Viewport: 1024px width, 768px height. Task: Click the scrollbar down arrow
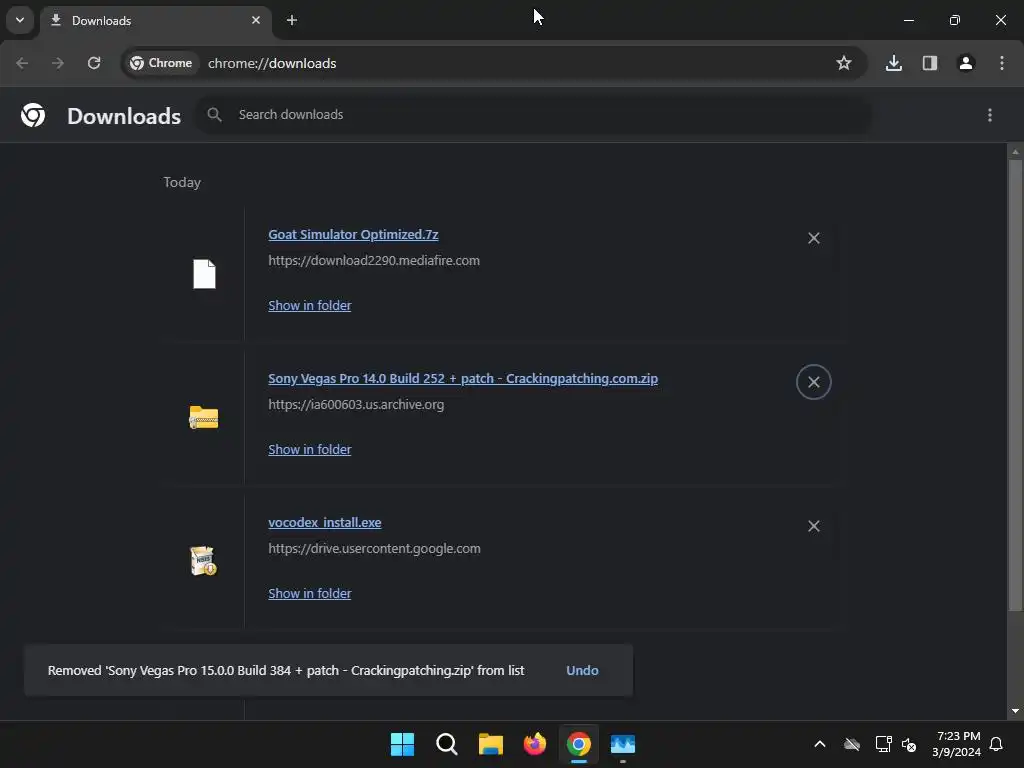click(x=1015, y=711)
